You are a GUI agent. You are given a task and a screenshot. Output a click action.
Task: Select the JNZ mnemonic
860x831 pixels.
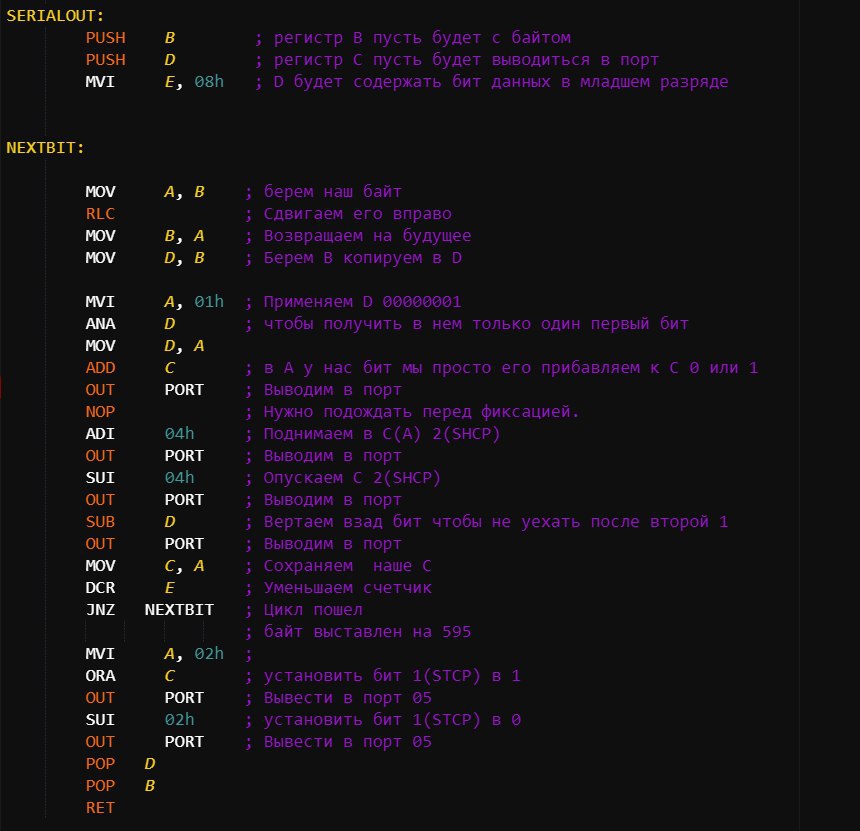pos(100,609)
